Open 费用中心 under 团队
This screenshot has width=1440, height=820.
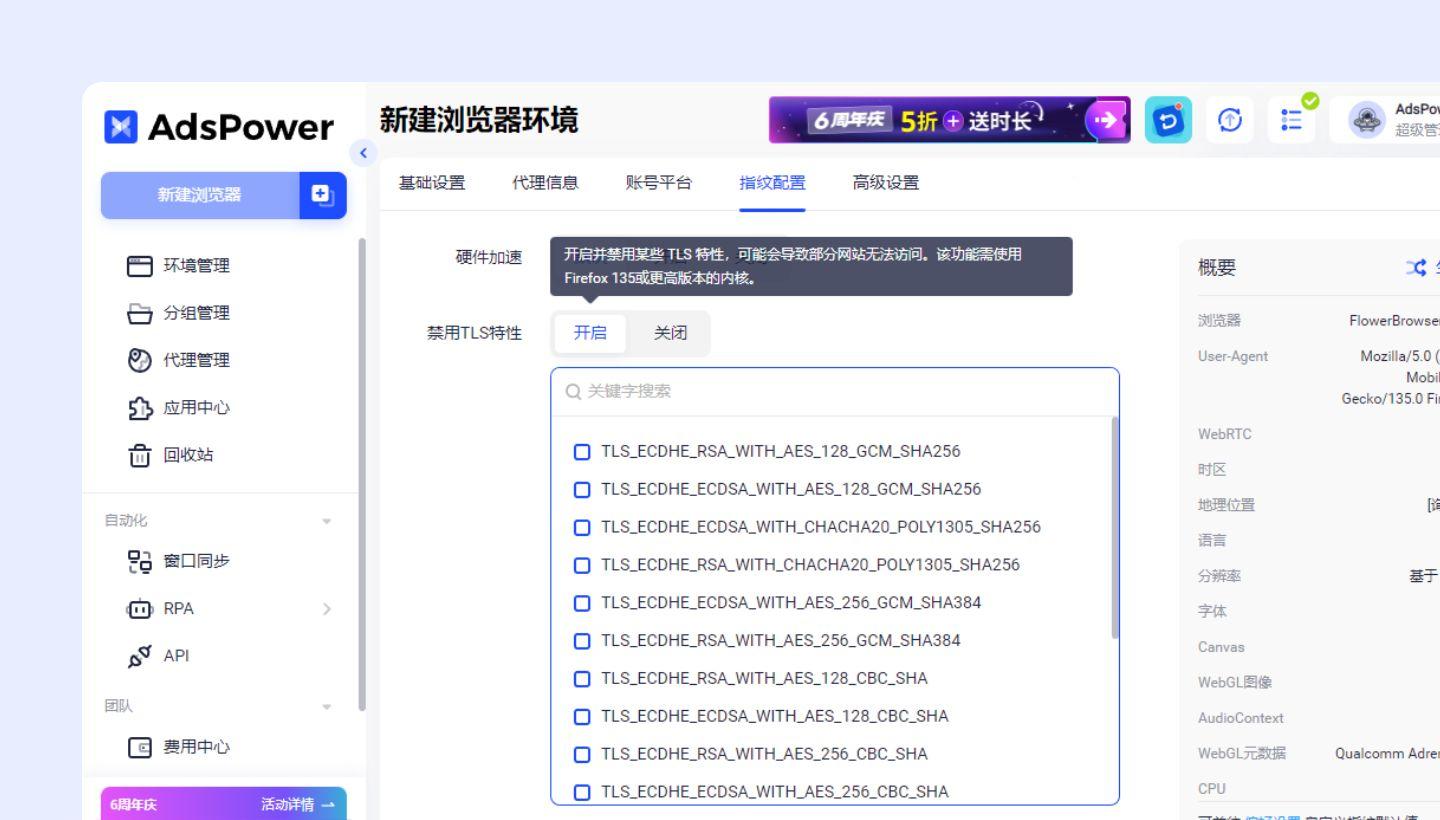tap(197, 746)
